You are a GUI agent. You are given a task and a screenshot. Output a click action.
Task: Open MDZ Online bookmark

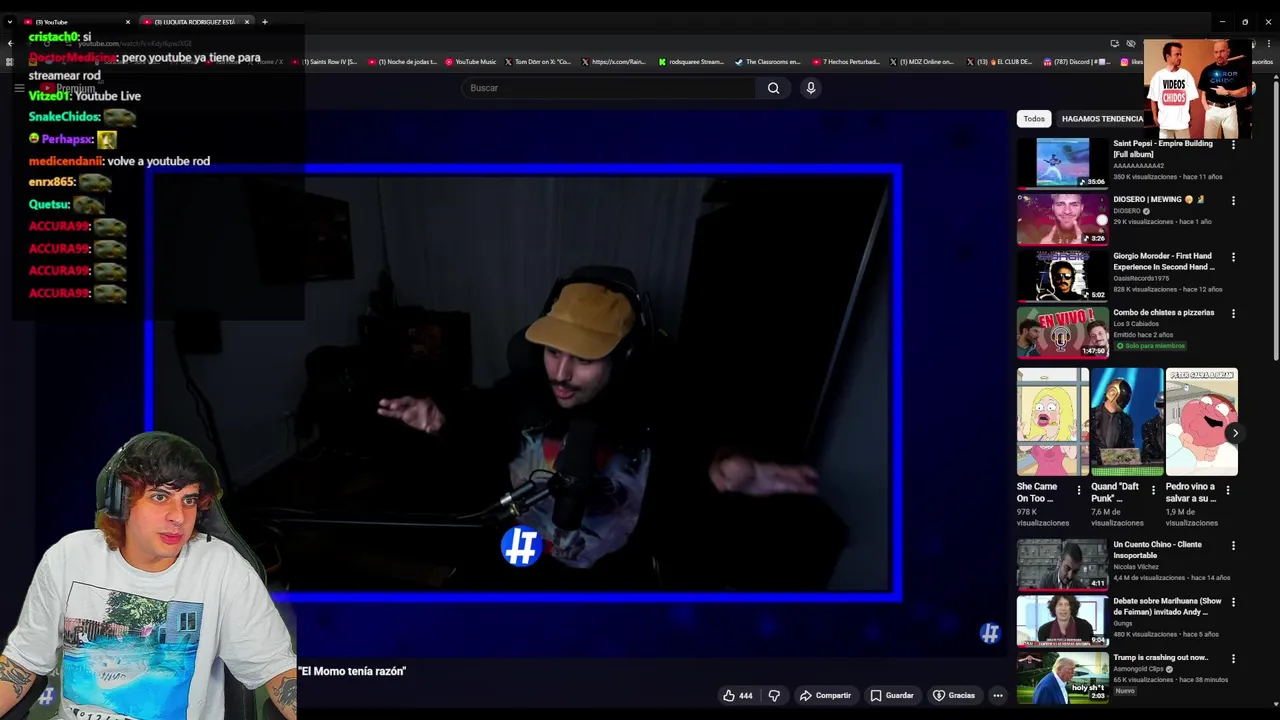pos(922,62)
